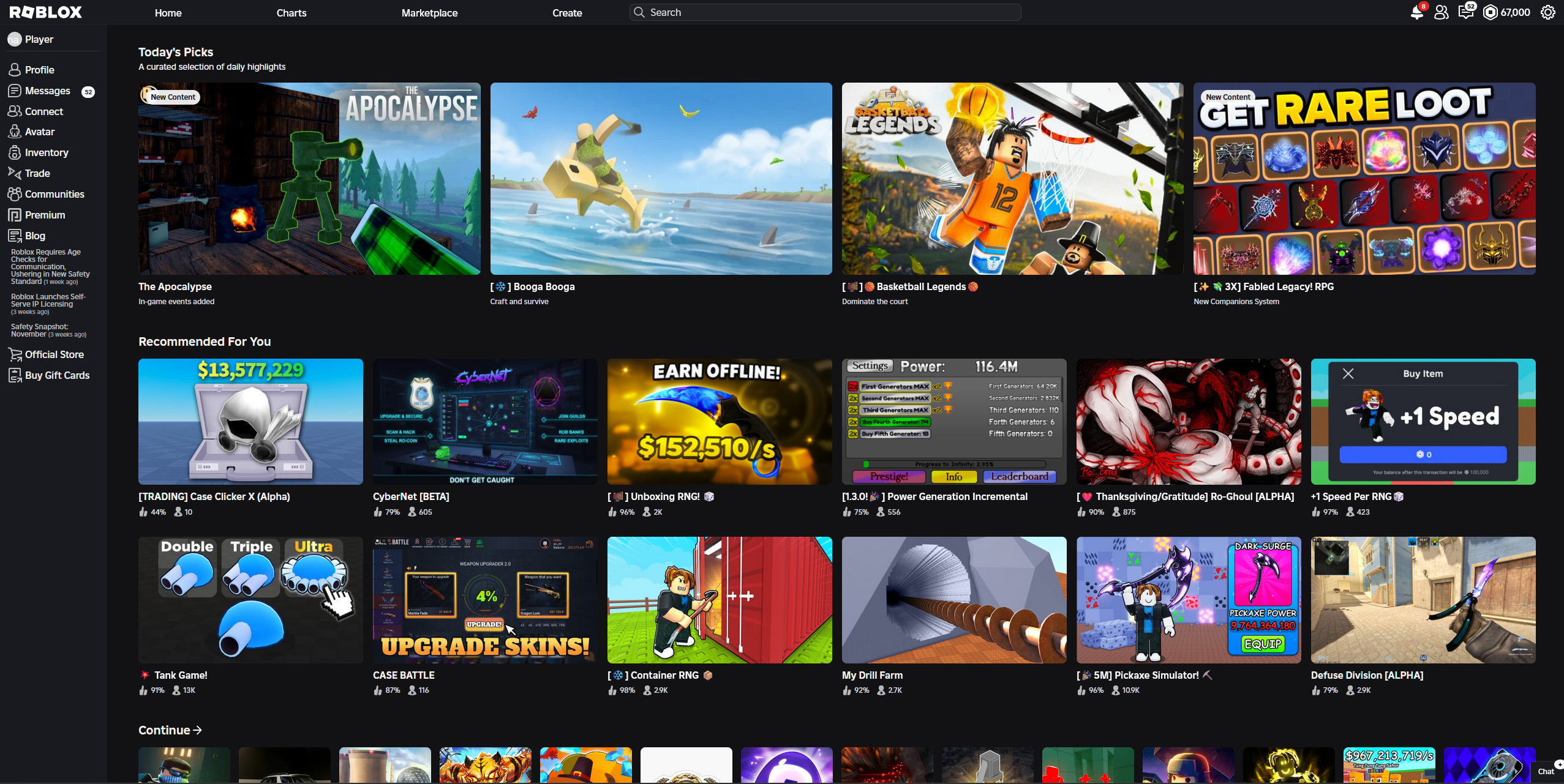Go to the Create page

pos(566,12)
